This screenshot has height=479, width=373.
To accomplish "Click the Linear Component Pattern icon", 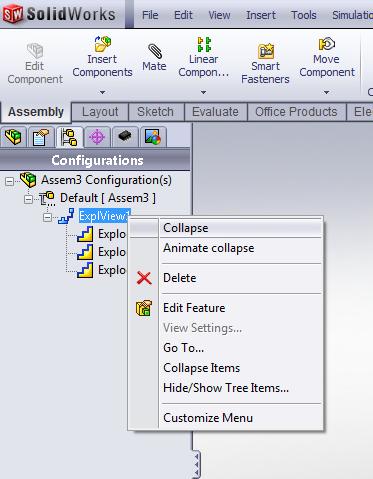I will point(204,44).
